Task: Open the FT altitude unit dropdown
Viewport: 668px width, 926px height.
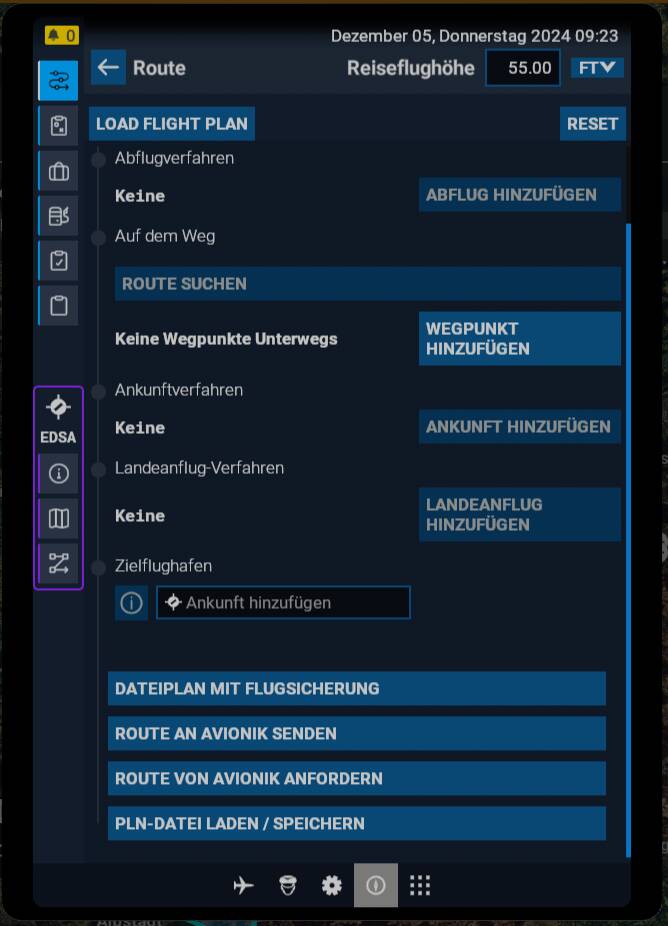Action: tap(597, 68)
